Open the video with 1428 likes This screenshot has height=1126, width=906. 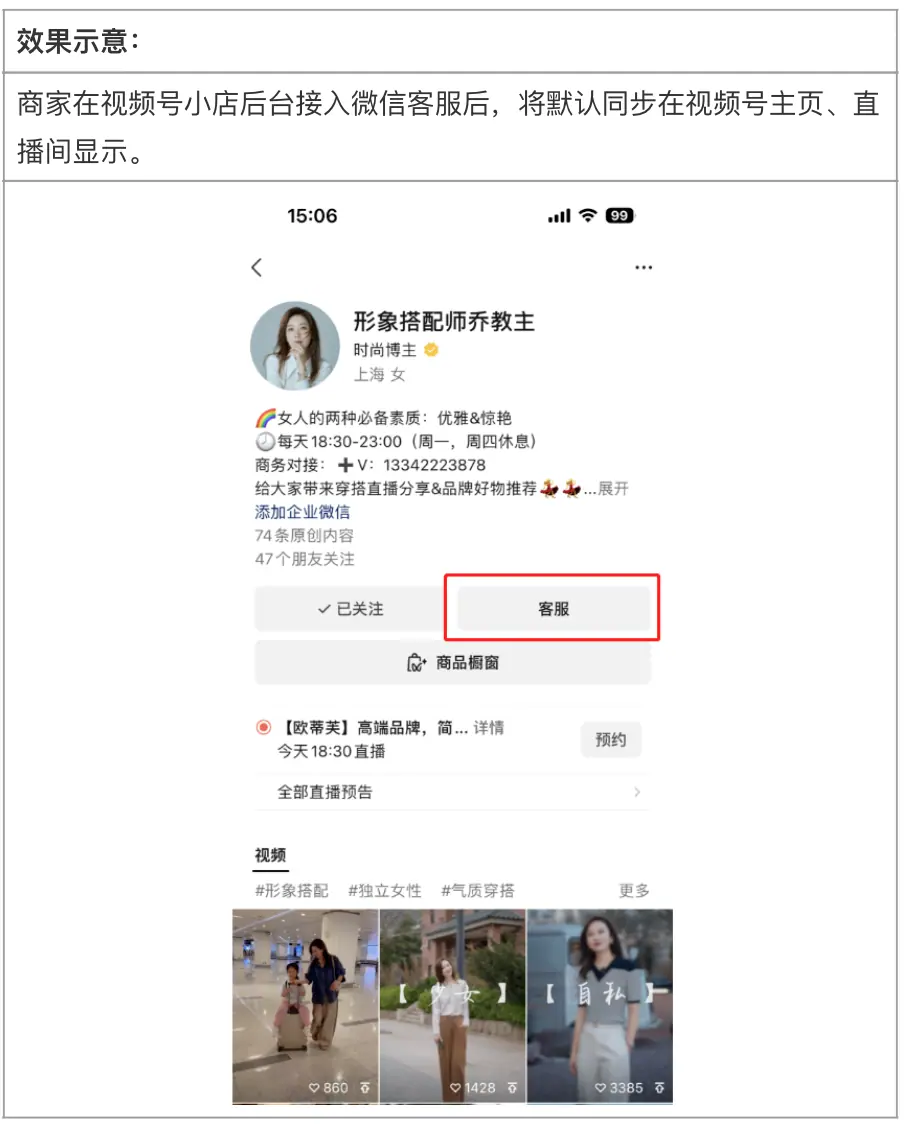453,1006
